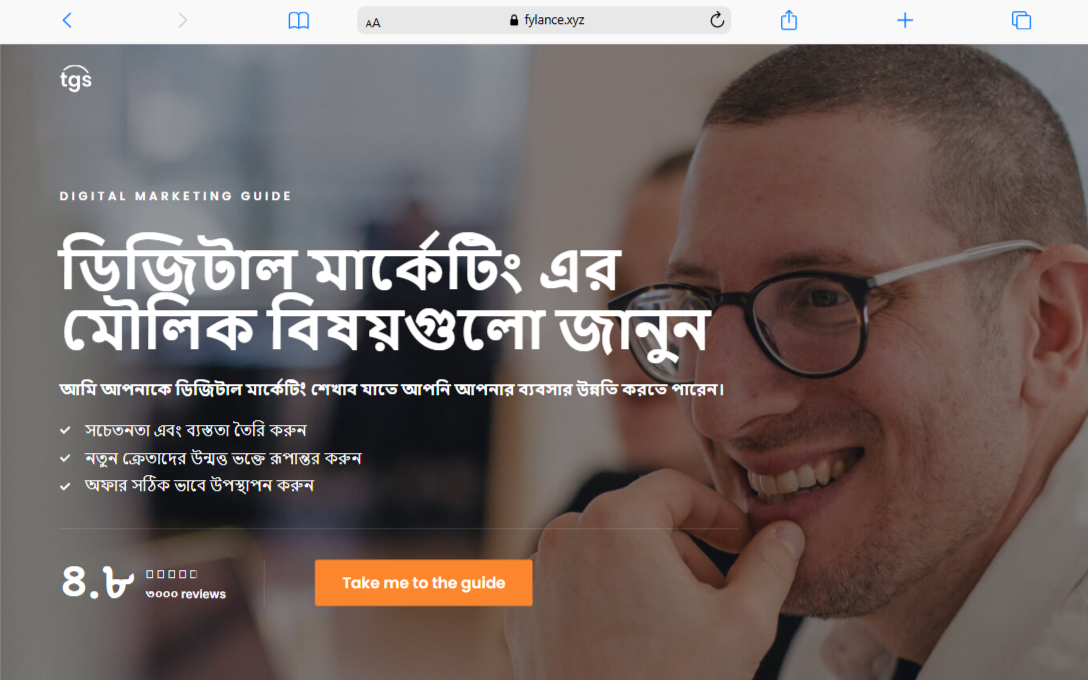Click the five star rating row

click(x=171, y=574)
